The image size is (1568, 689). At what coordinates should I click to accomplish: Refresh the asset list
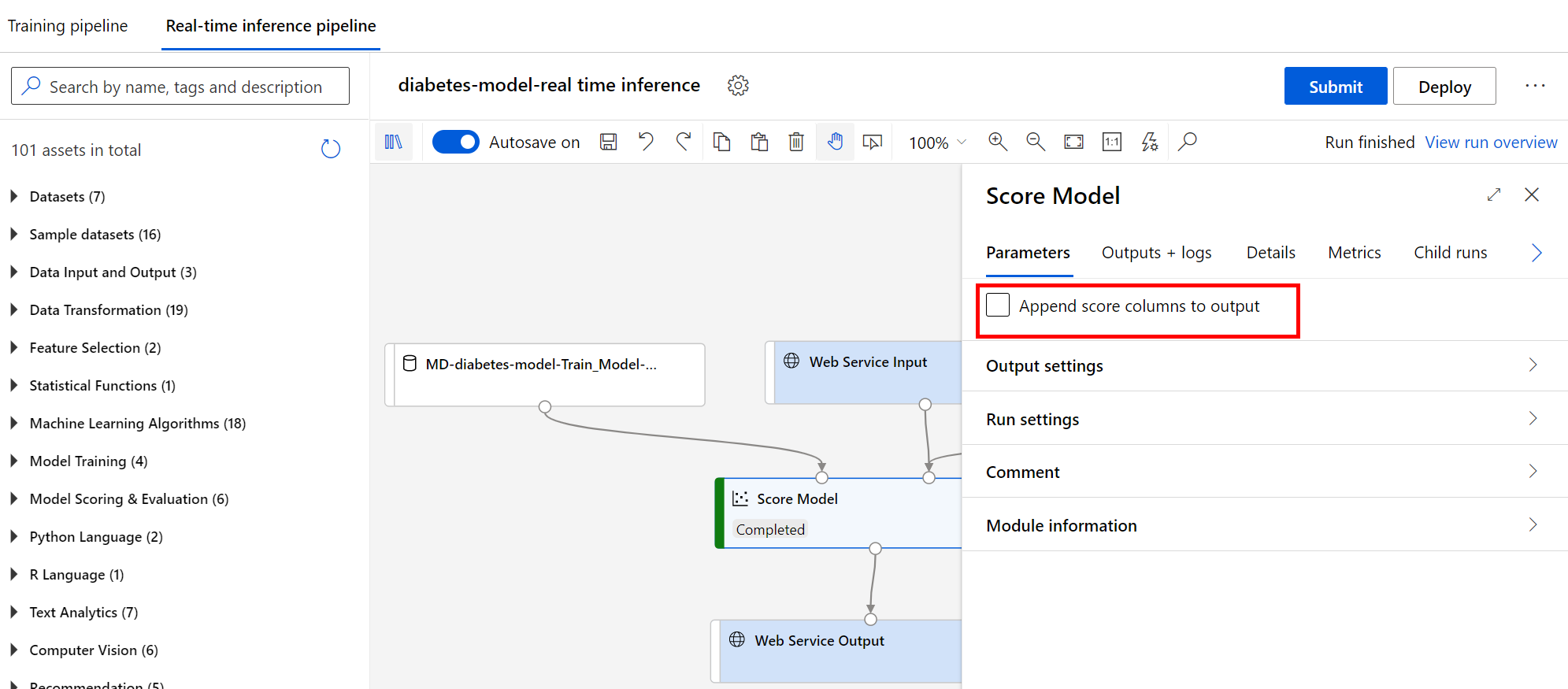point(331,149)
